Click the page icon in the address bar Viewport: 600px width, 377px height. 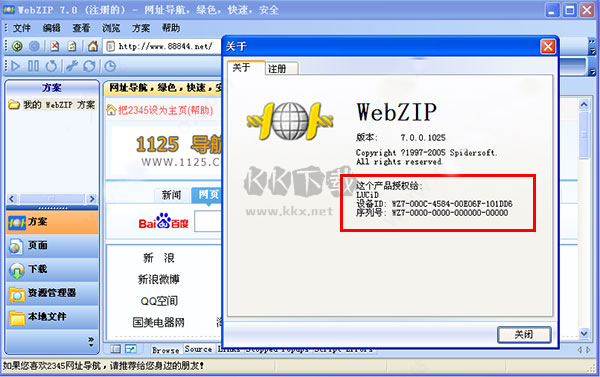(111, 47)
